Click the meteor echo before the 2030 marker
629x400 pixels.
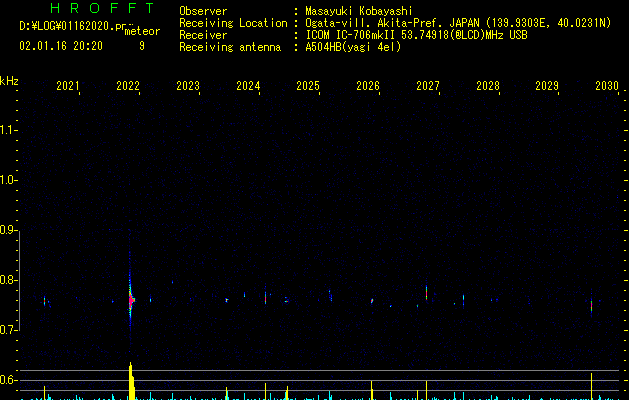(x=591, y=306)
